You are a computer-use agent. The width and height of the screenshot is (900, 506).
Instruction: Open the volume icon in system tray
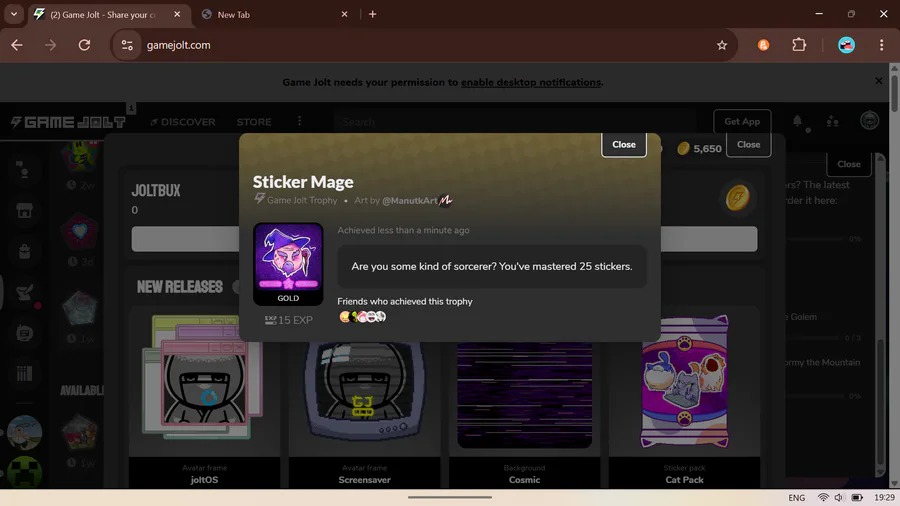(x=839, y=497)
